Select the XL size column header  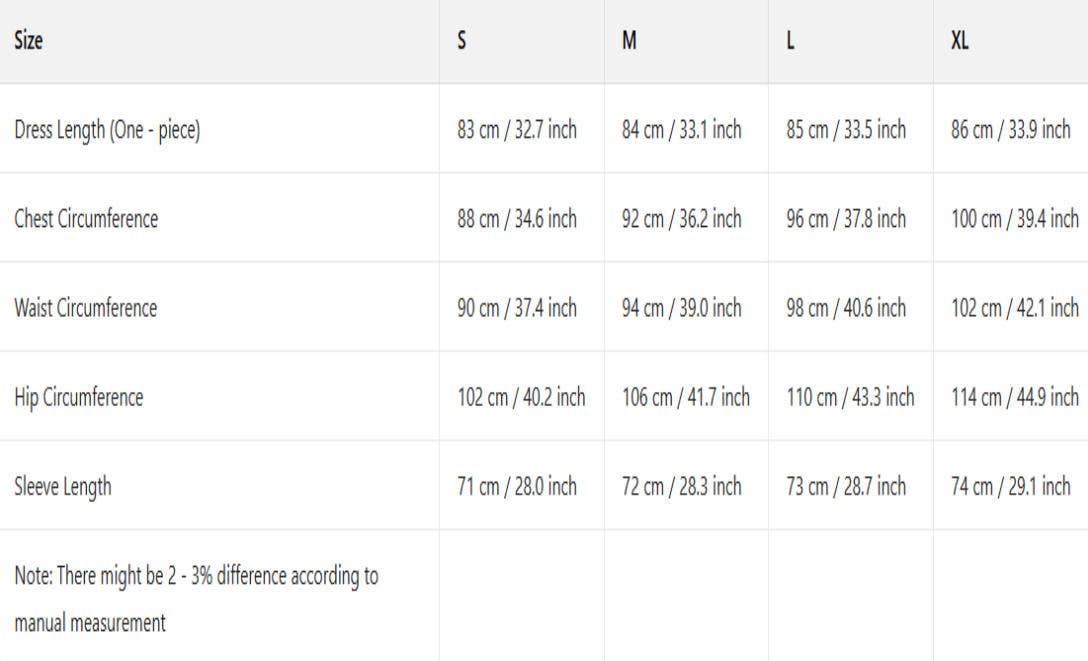(959, 42)
